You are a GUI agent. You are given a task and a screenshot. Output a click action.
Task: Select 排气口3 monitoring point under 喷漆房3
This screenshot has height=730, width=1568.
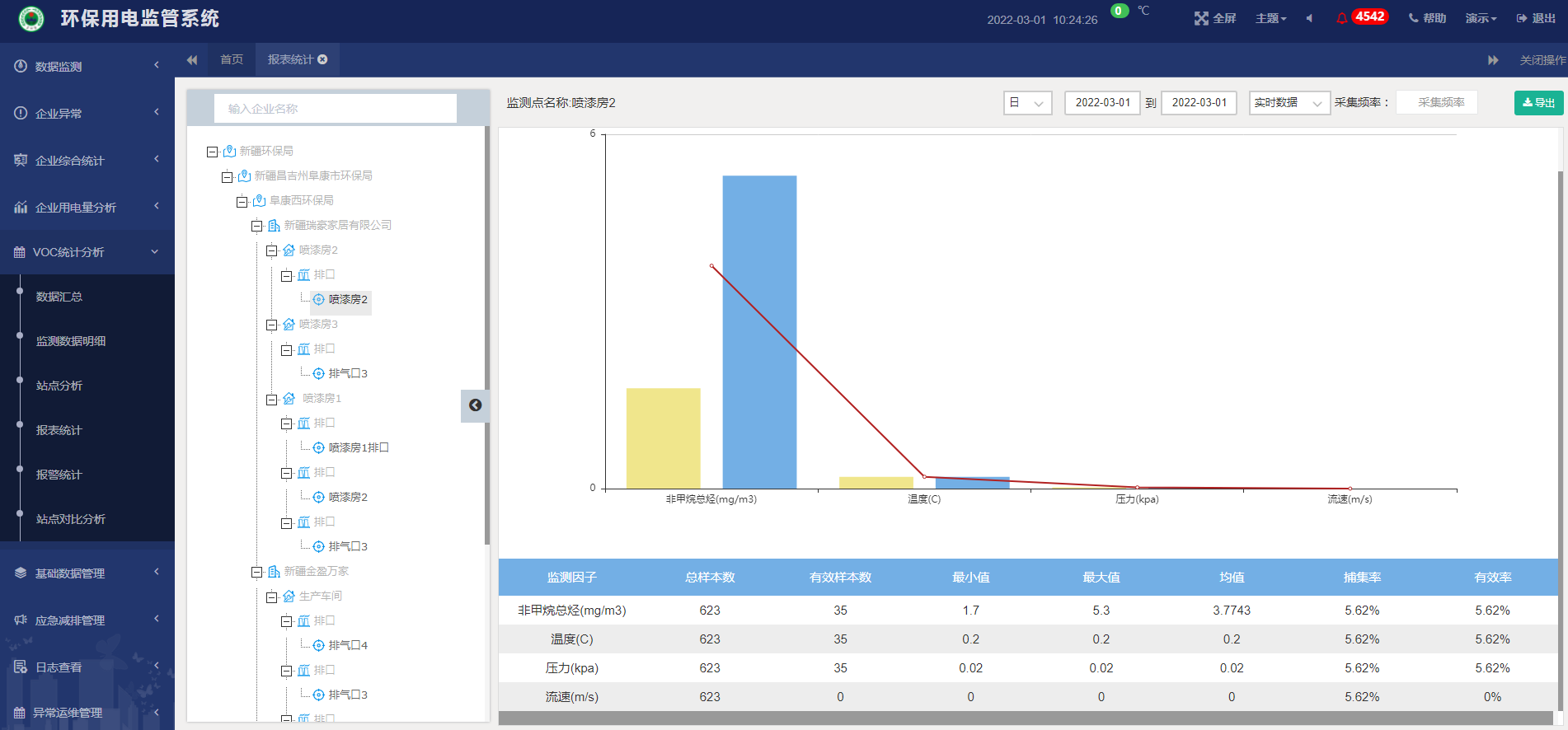347,373
